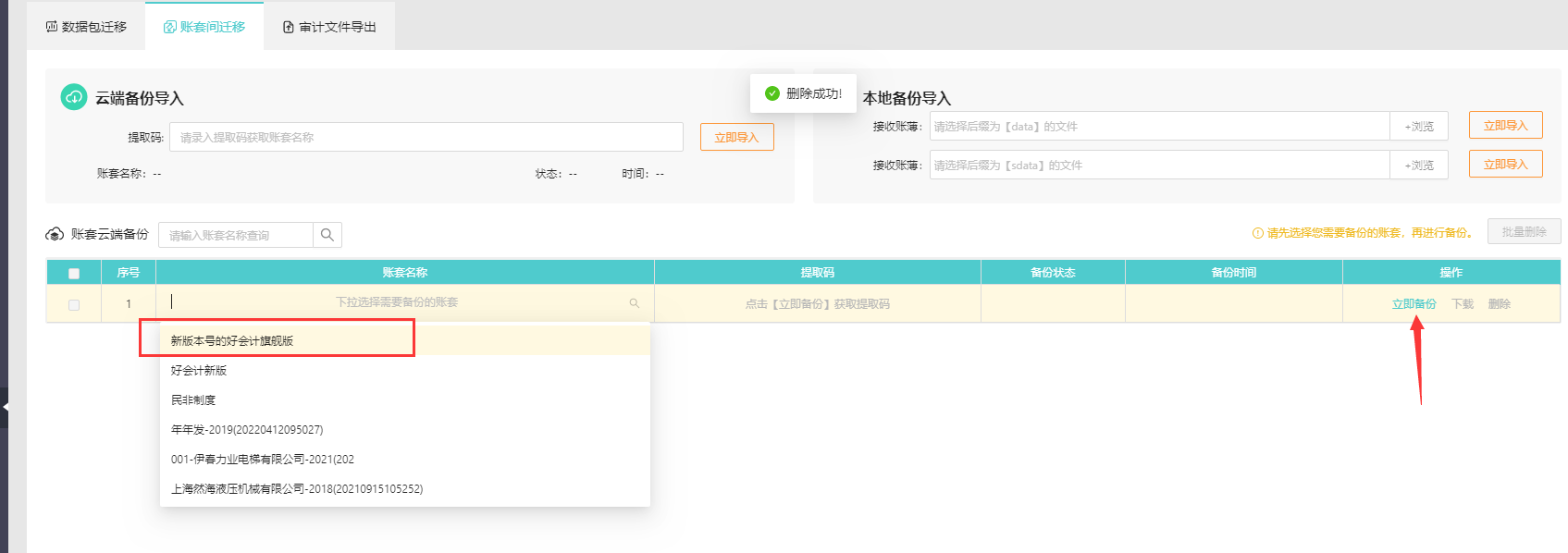Click the search magnifier next to account query

point(327,235)
